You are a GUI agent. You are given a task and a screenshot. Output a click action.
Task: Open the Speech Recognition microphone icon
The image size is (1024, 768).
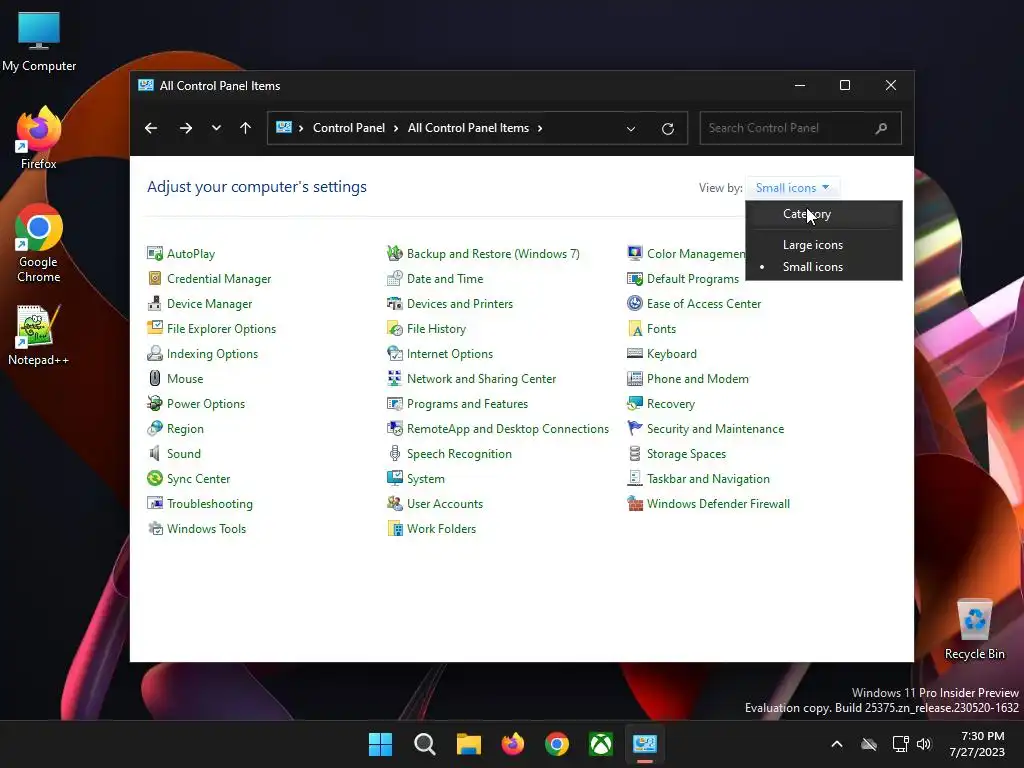click(x=394, y=453)
